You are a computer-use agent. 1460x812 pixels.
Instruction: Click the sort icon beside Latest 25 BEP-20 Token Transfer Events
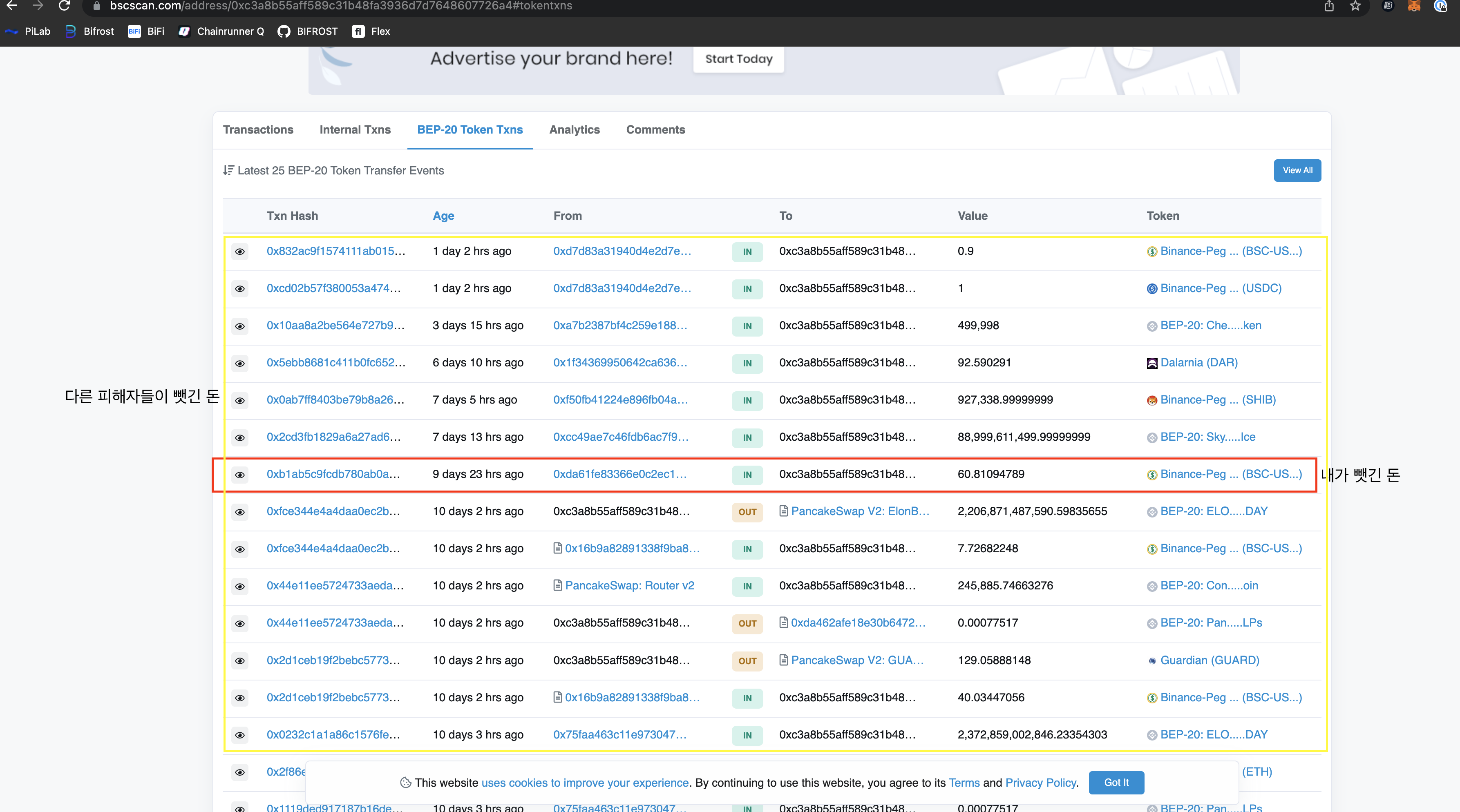(228, 170)
